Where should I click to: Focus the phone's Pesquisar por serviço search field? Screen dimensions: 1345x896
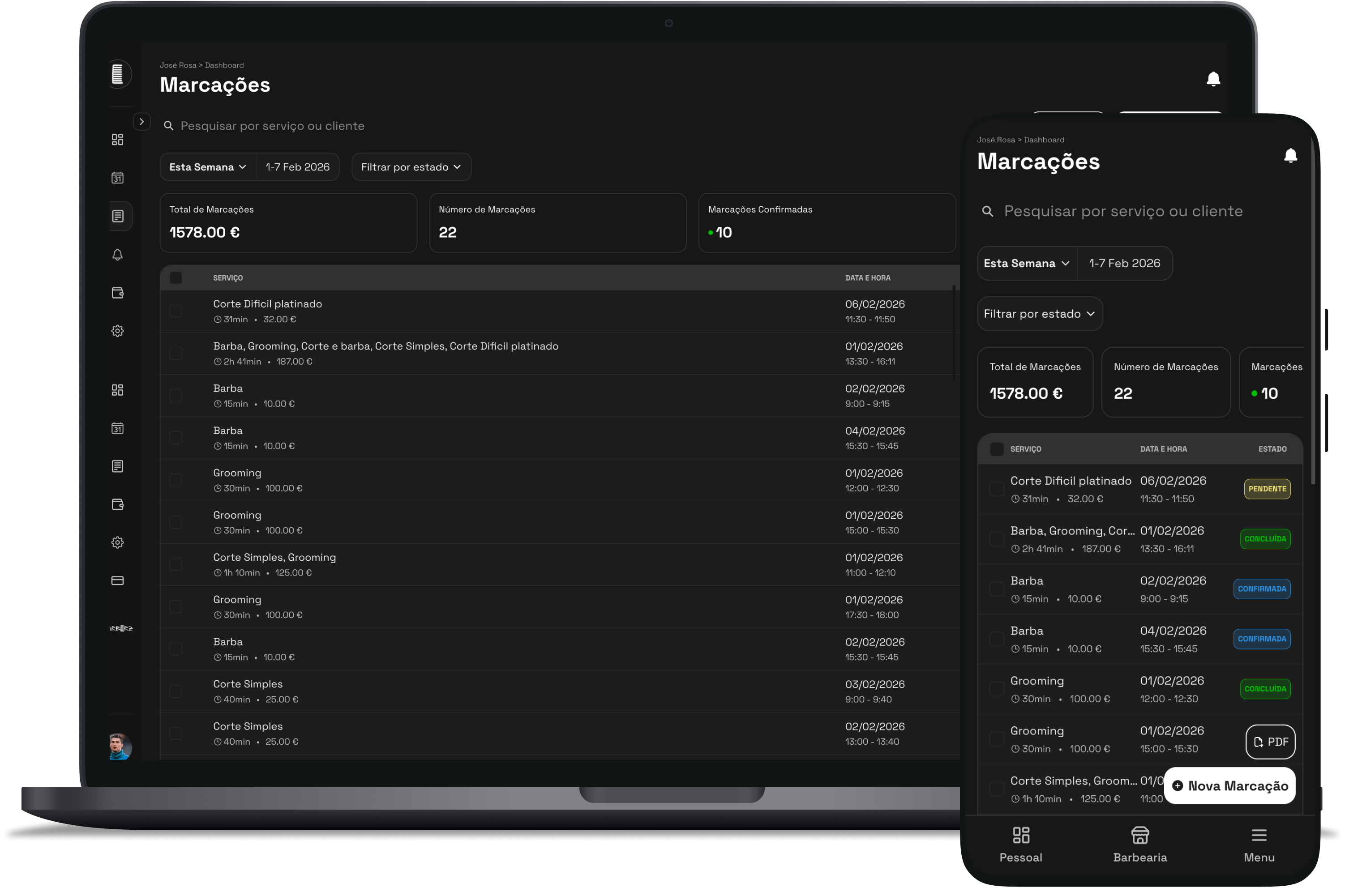pos(1122,211)
